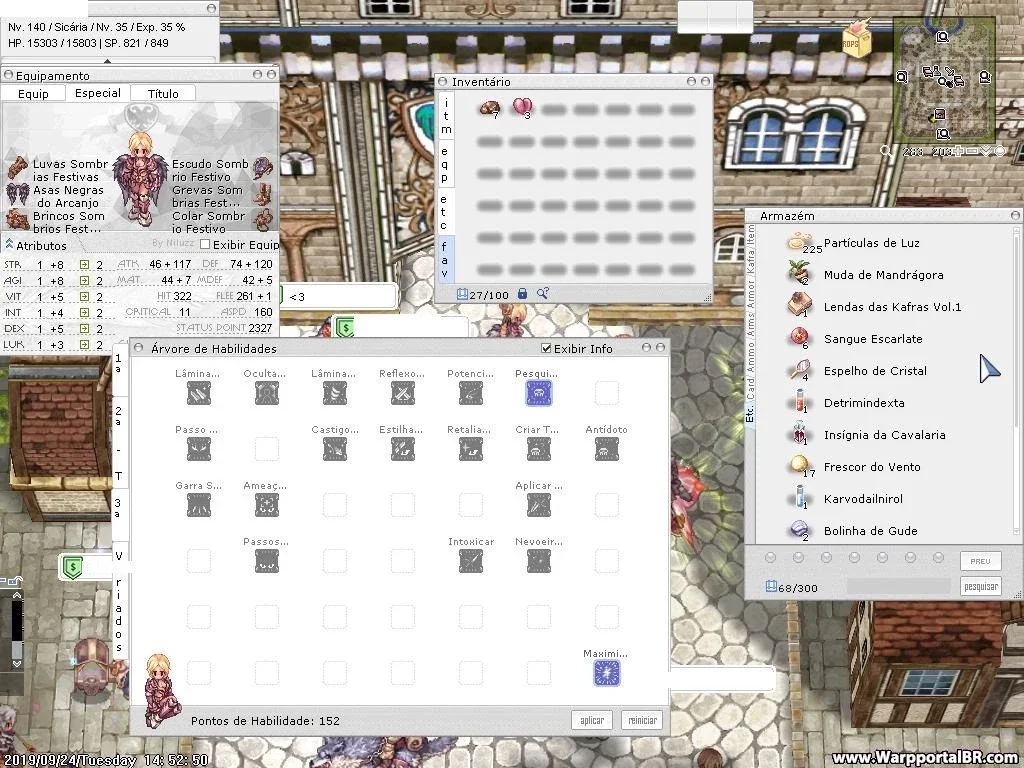
Task: Select the Antídoto skill icon
Action: click(607, 449)
